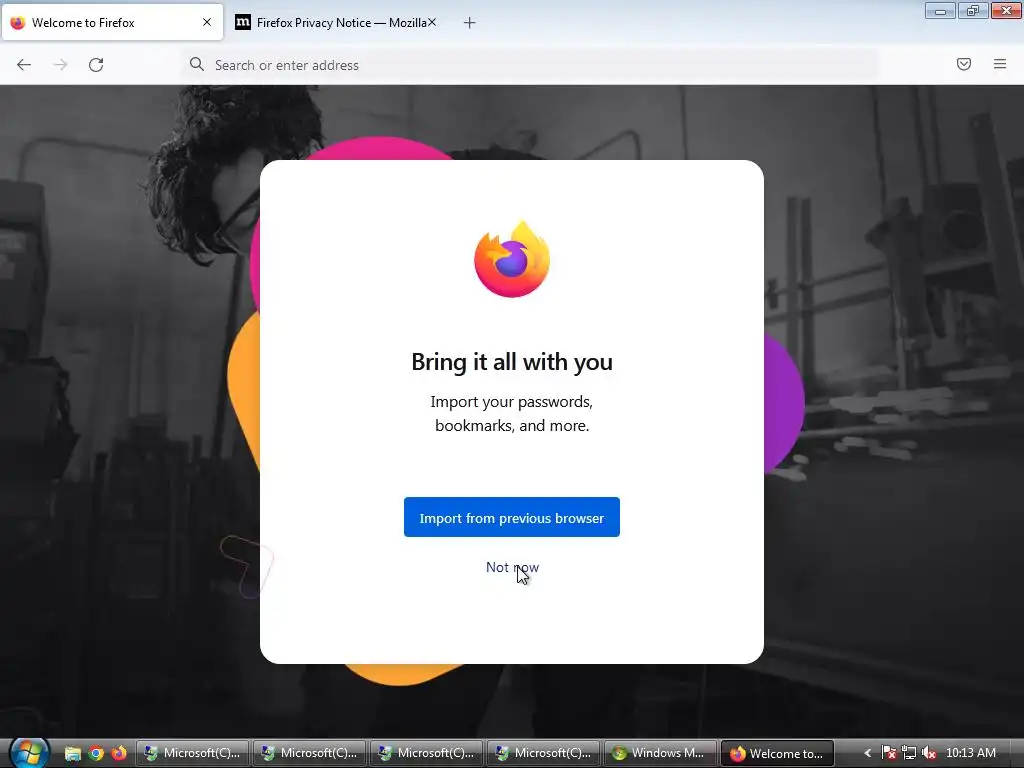Open the network status tray icon
The width and height of the screenshot is (1024, 768).
coord(908,753)
